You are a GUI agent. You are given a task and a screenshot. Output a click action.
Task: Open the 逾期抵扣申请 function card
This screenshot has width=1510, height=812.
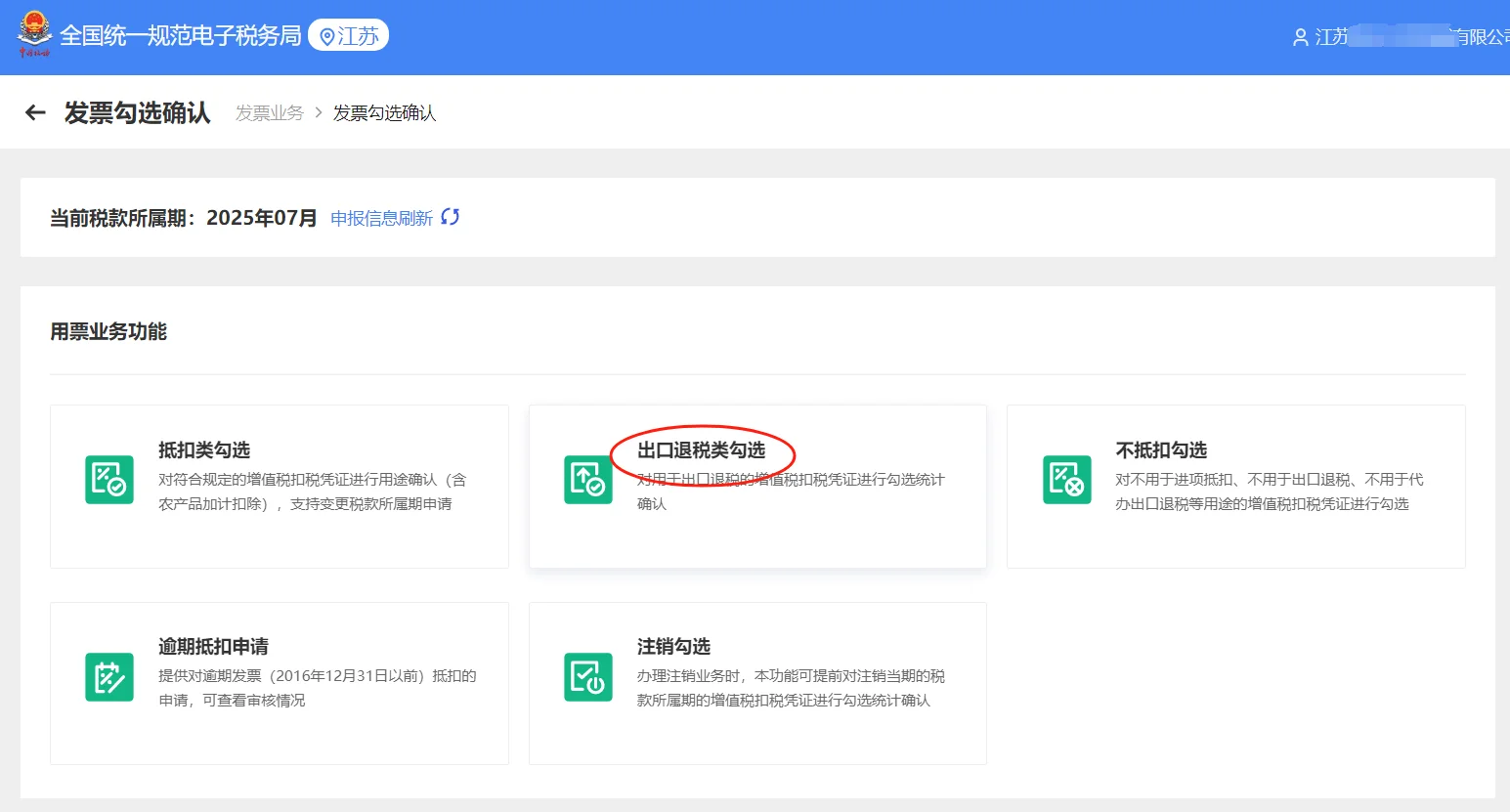tap(279, 683)
